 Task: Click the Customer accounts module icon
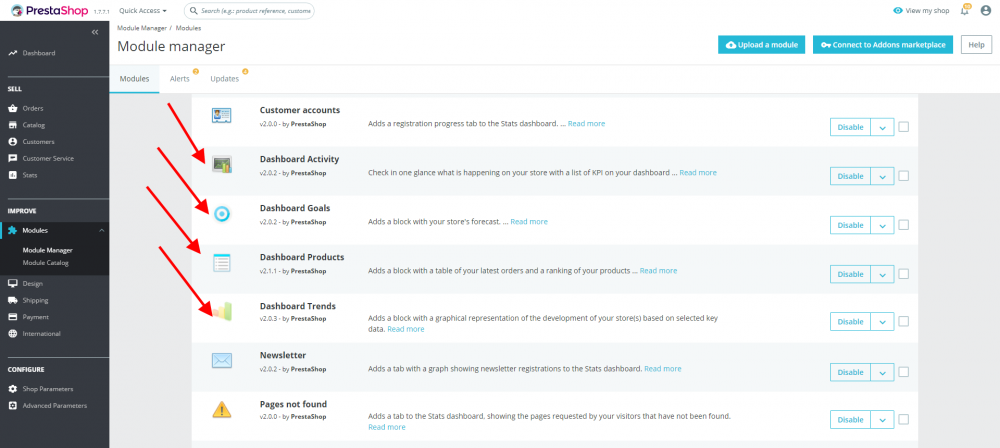(x=221, y=116)
